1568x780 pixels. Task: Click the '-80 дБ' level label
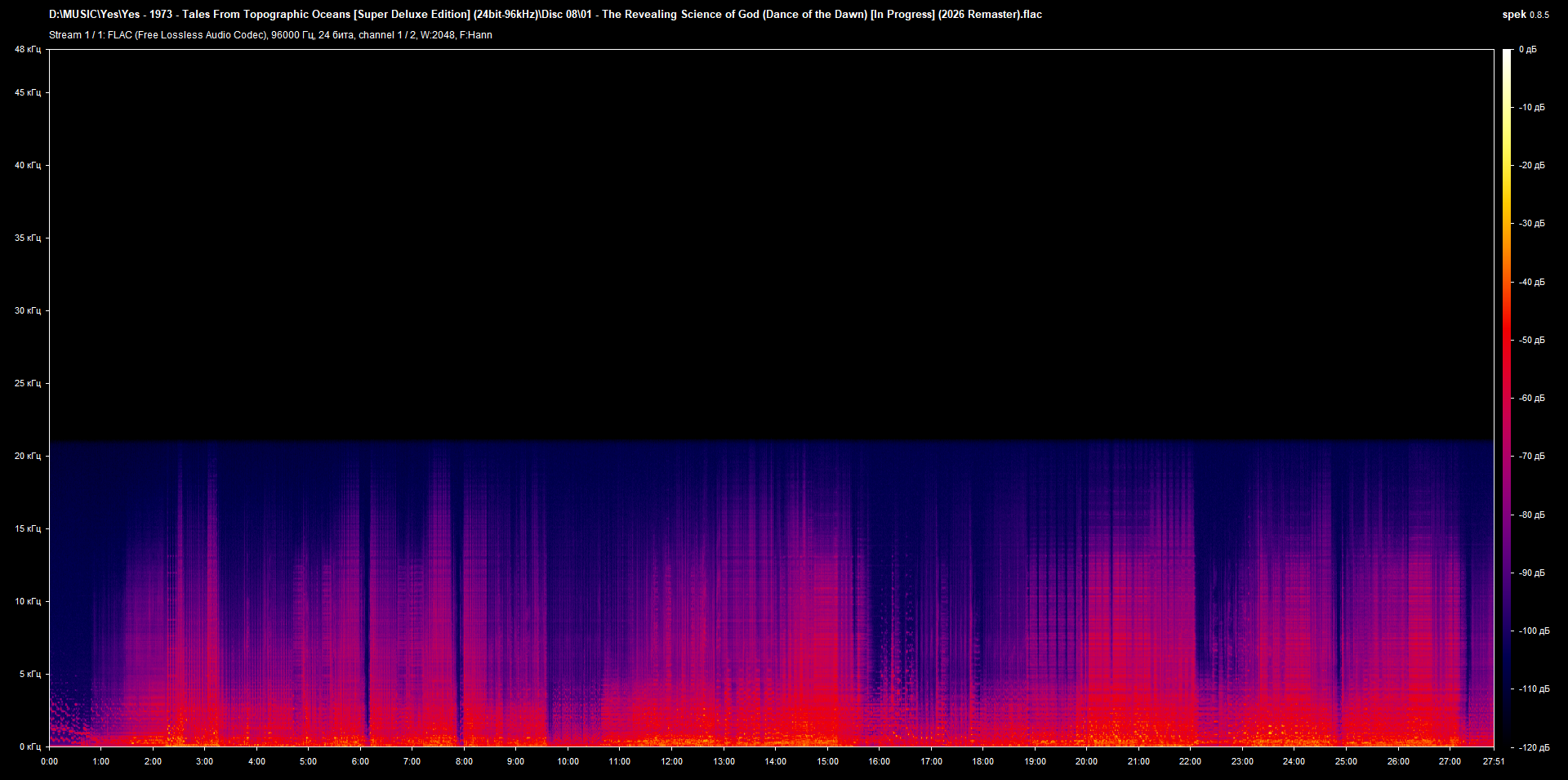coord(1532,515)
